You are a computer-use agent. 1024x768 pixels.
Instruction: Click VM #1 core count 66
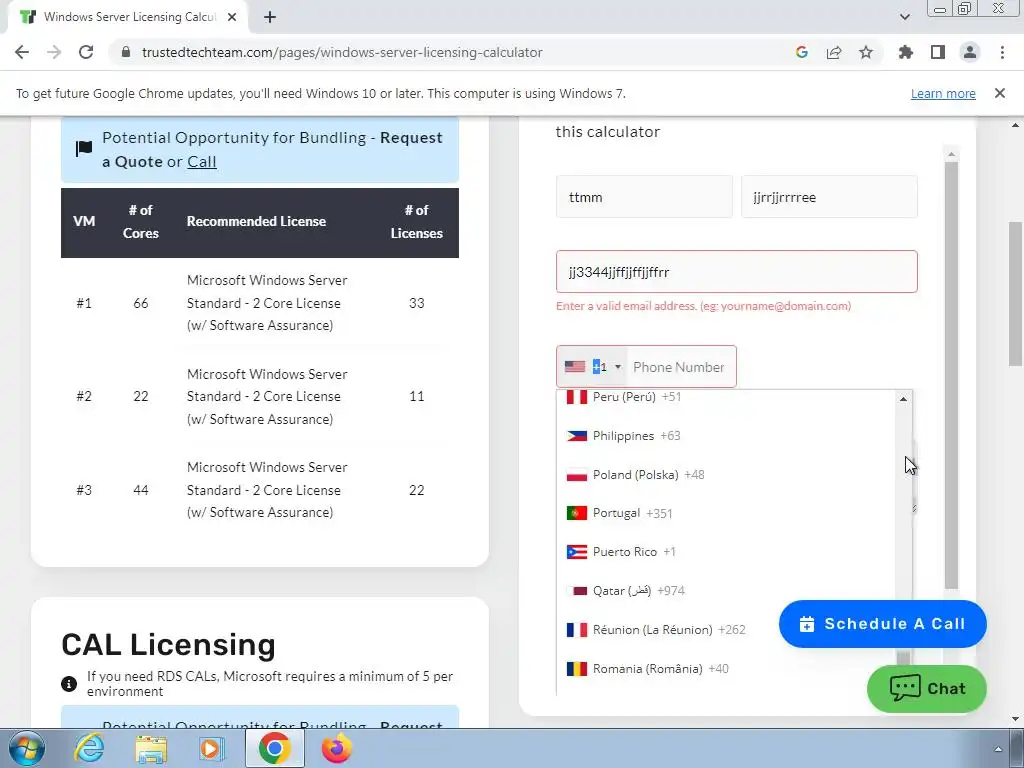click(140, 303)
